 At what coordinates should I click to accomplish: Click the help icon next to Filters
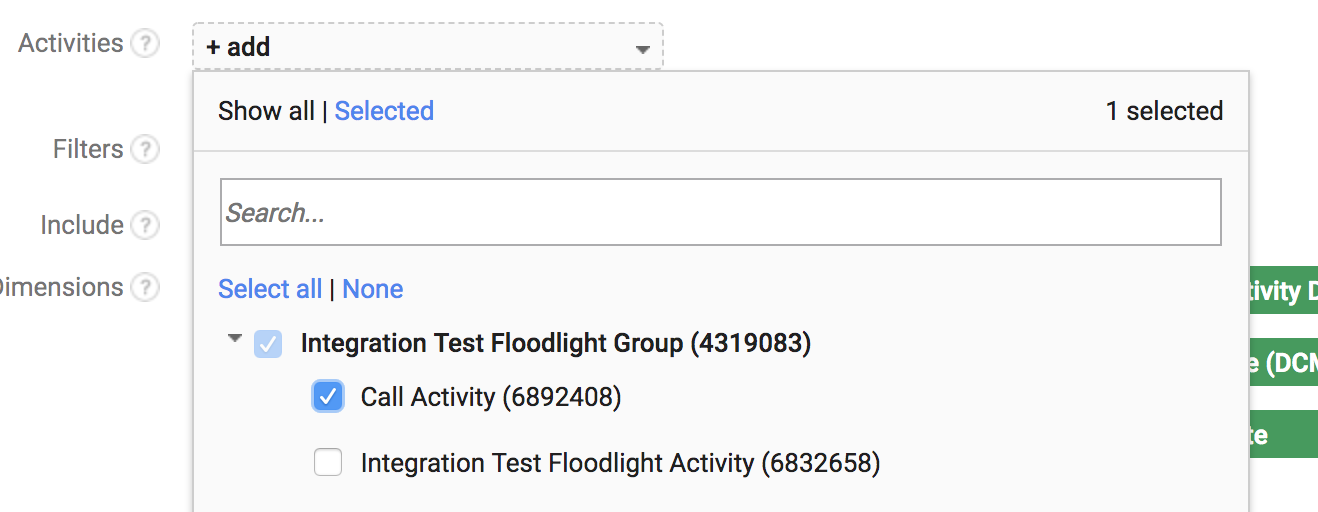tap(146, 150)
